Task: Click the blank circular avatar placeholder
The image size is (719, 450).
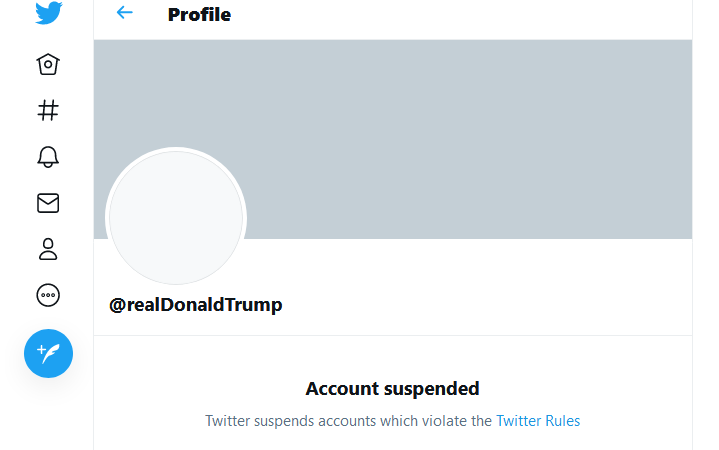Action: 176,217
